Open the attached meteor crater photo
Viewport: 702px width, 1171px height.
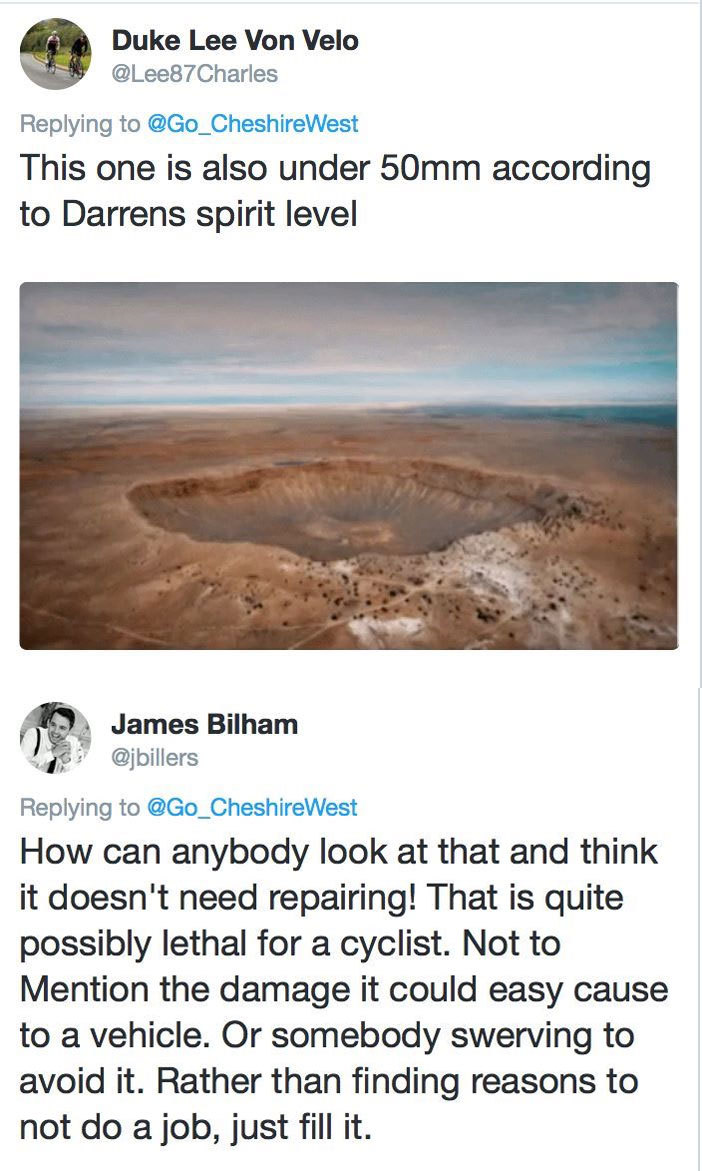[349, 465]
